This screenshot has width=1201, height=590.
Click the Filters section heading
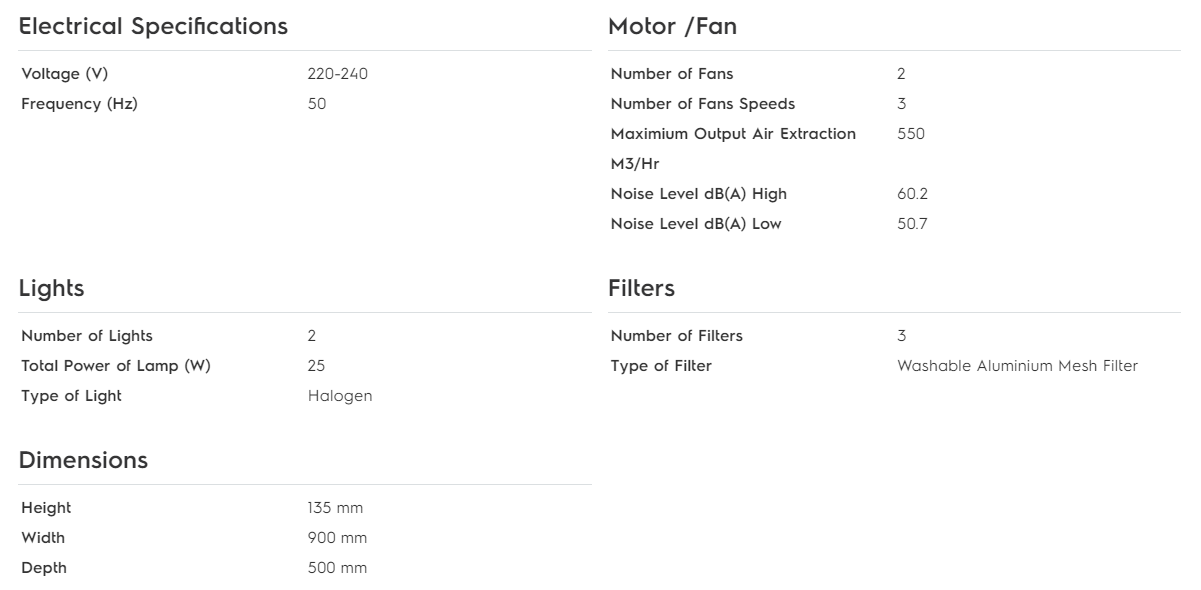pos(641,288)
